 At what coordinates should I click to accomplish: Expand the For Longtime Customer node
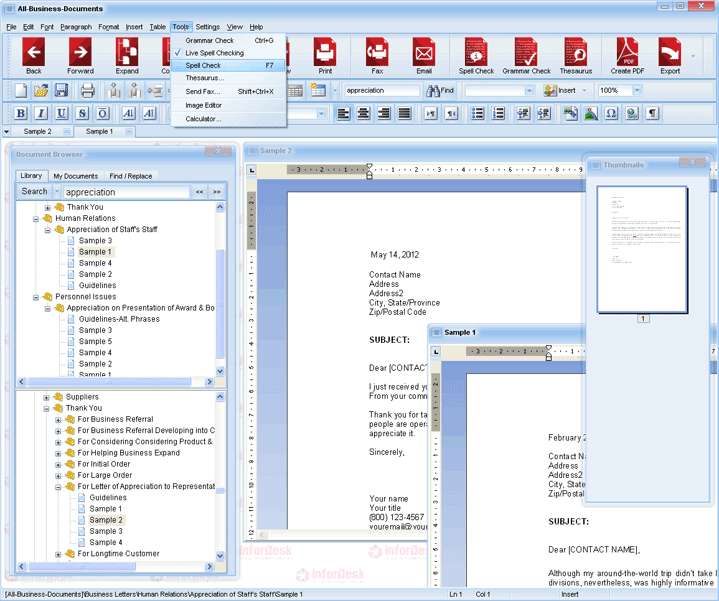[58, 554]
